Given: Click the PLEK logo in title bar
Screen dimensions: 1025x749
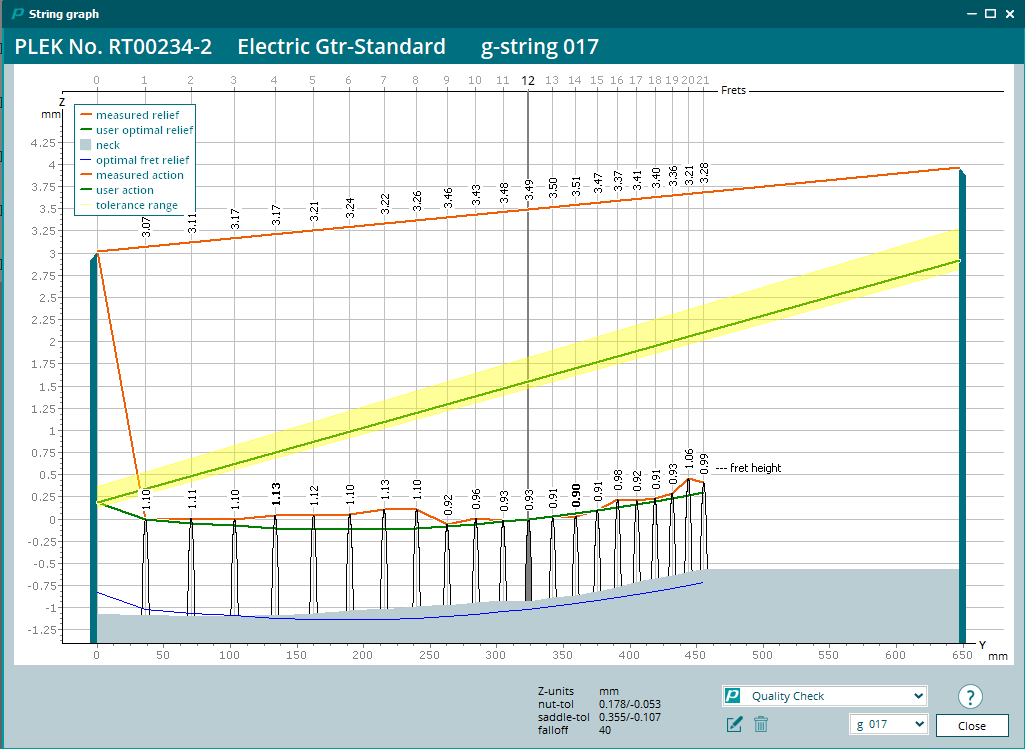Looking at the screenshot, I should point(18,14).
